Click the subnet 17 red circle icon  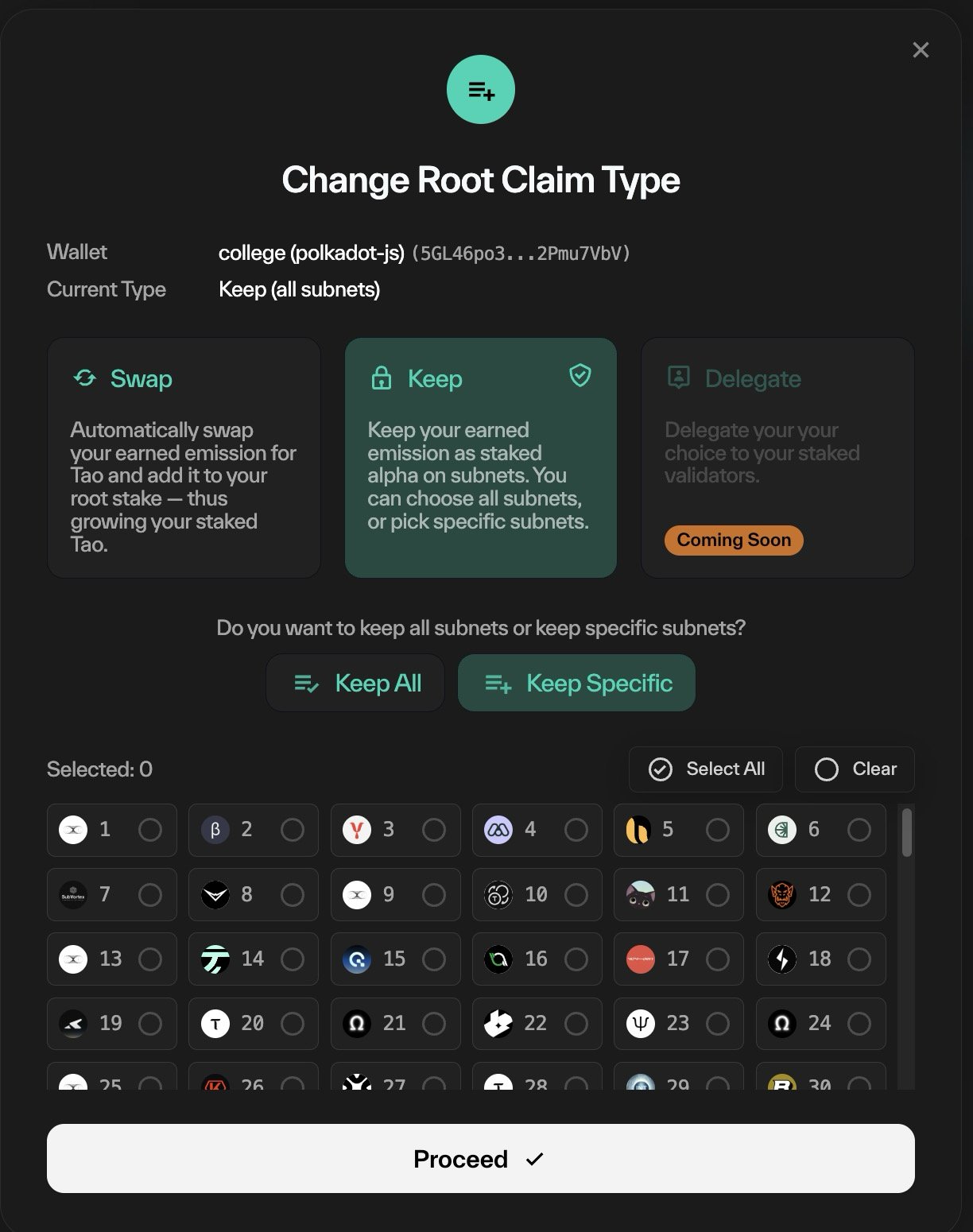pos(641,959)
